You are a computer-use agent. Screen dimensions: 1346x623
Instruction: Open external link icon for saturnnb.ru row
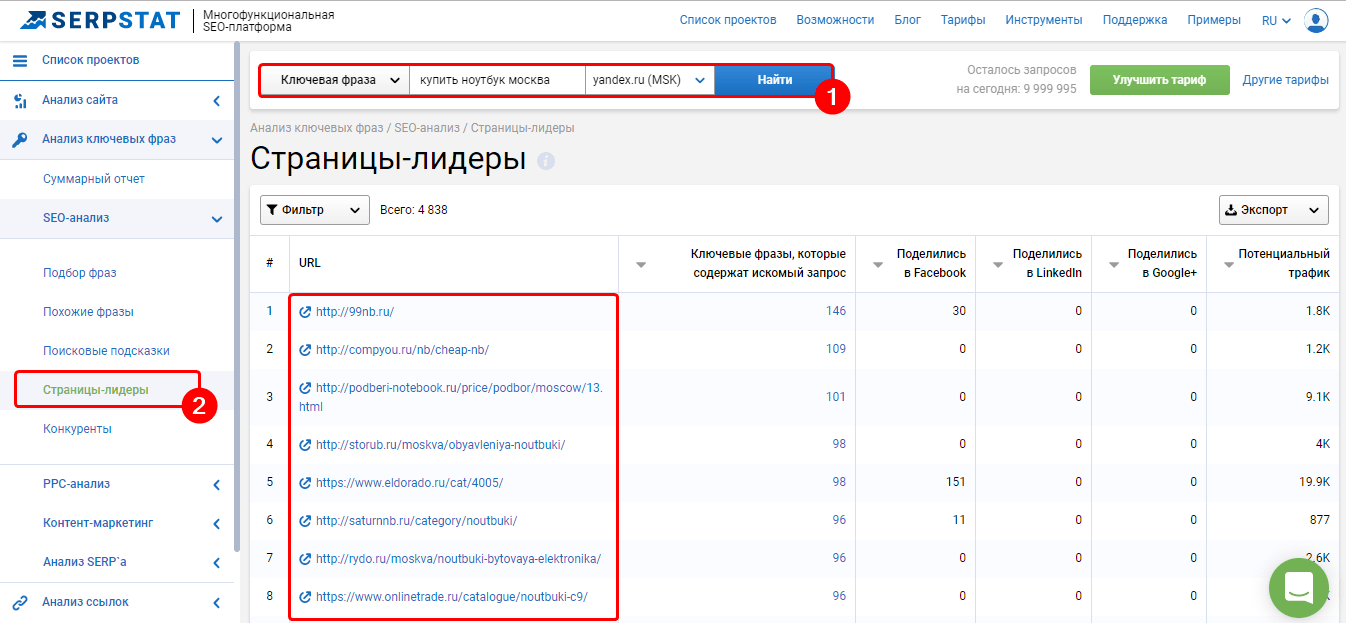tap(306, 521)
